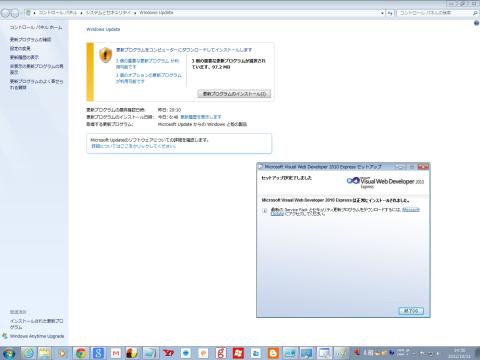Click the yellow warning shield icon
480x360 pixels.
coord(106,55)
